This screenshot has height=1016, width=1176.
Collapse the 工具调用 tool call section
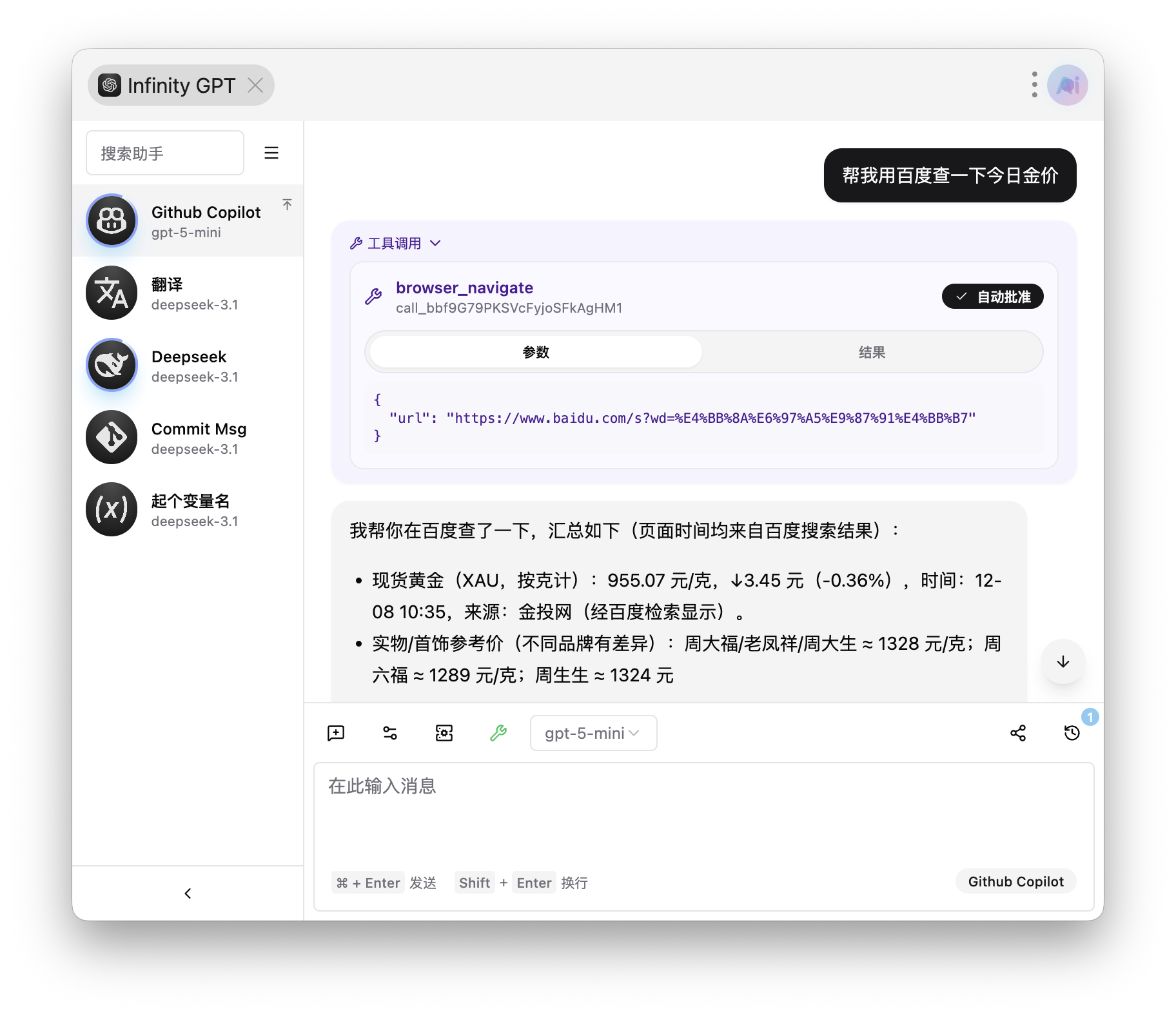[395, 243]
